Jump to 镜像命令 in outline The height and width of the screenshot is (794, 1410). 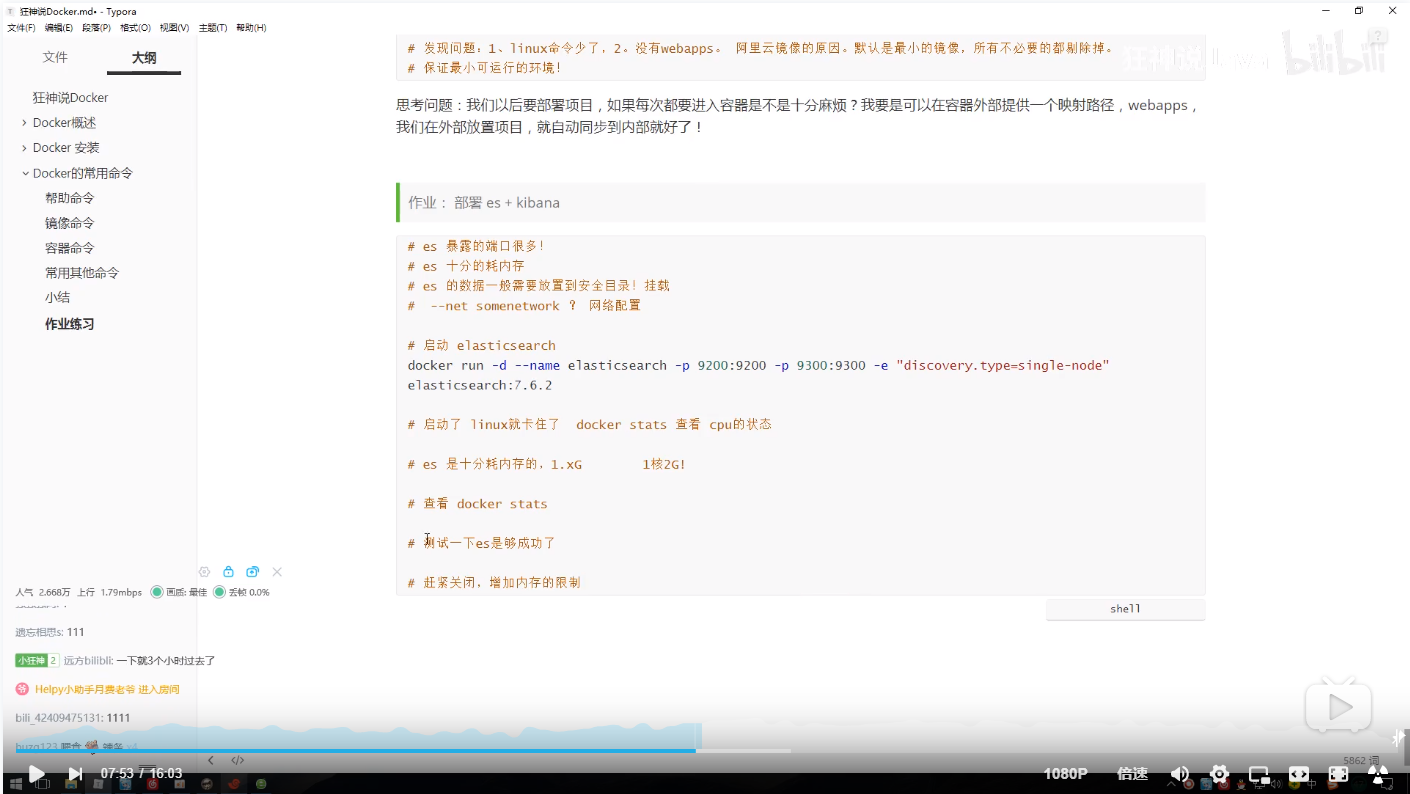pyautogui.click(x=69, y=223)
